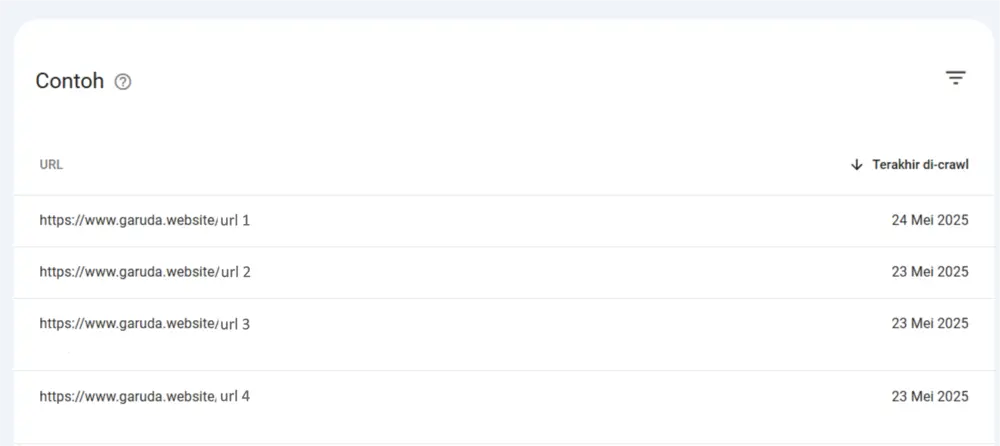Click the 'url 1' suffix in first row
This screenshot has height=446, width=1000.
(x=235, y=221)
